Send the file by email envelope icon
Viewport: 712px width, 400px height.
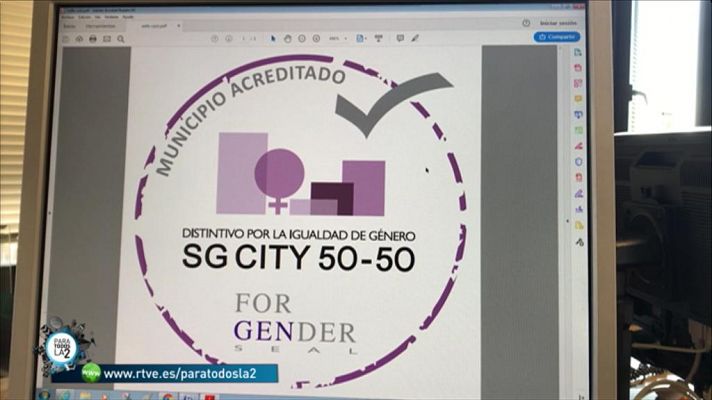[107, 40]
